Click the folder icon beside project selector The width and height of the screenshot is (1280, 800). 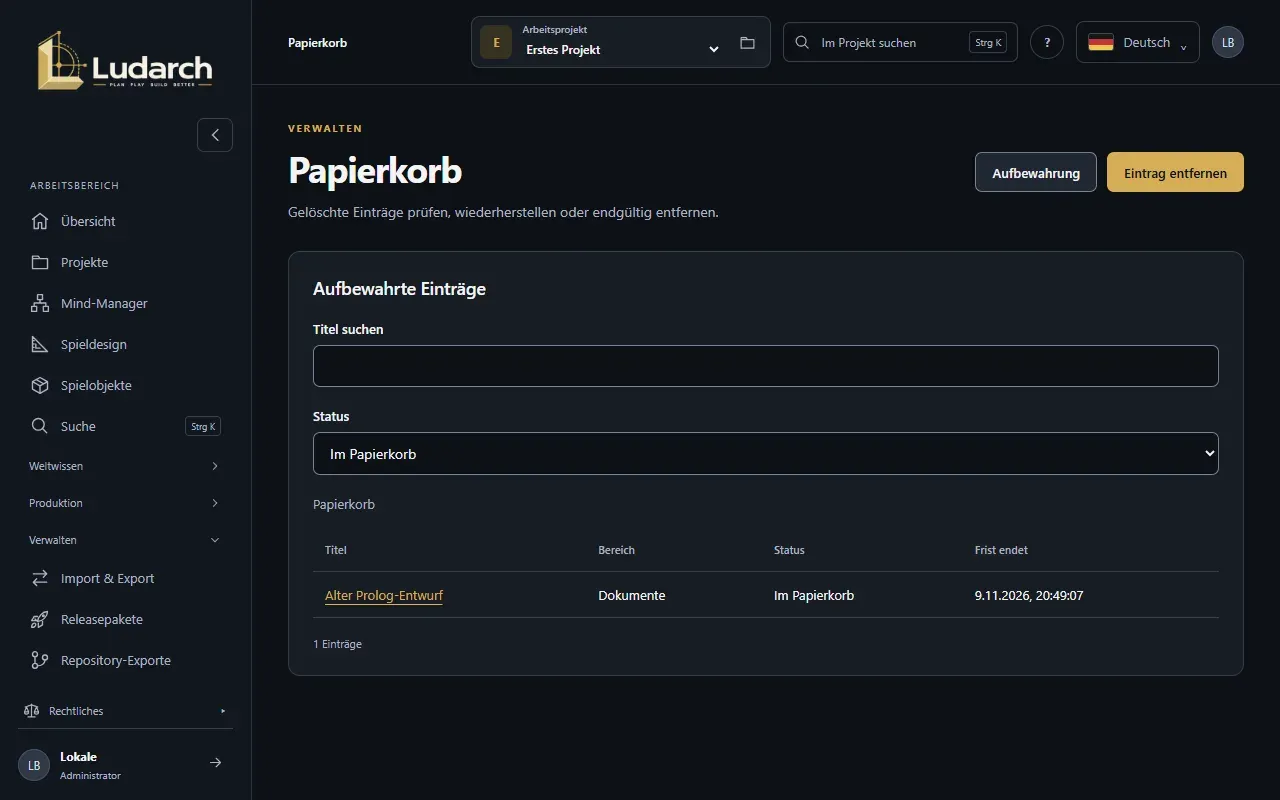tap(747, 43)
